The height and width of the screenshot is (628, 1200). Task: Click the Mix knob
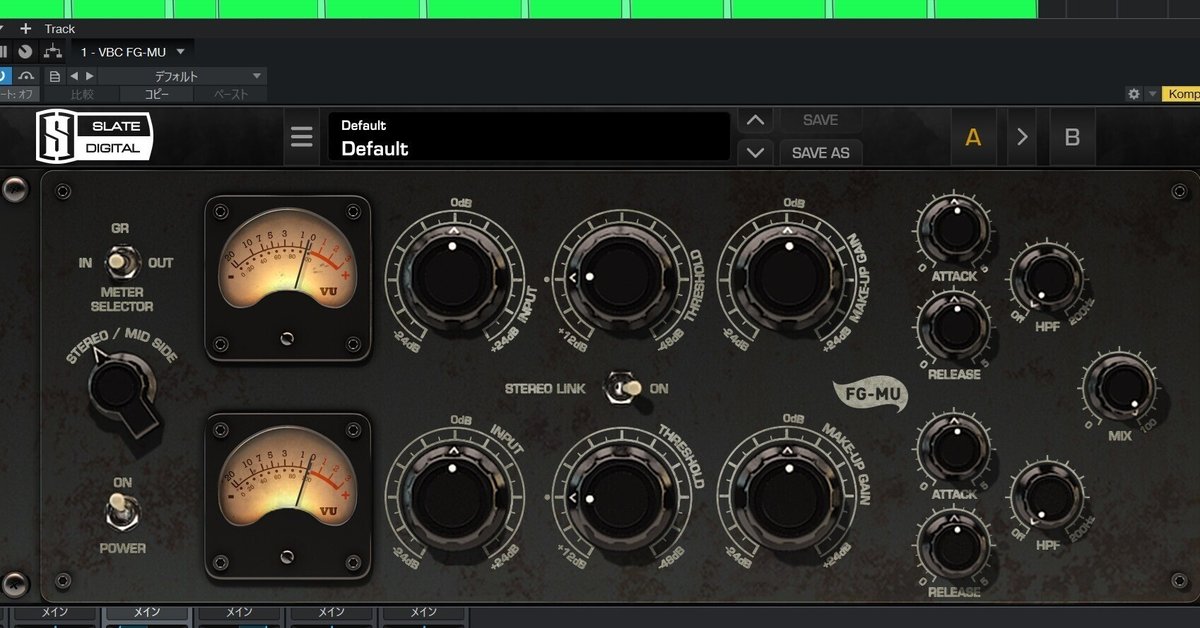(x=1118, y=386)
